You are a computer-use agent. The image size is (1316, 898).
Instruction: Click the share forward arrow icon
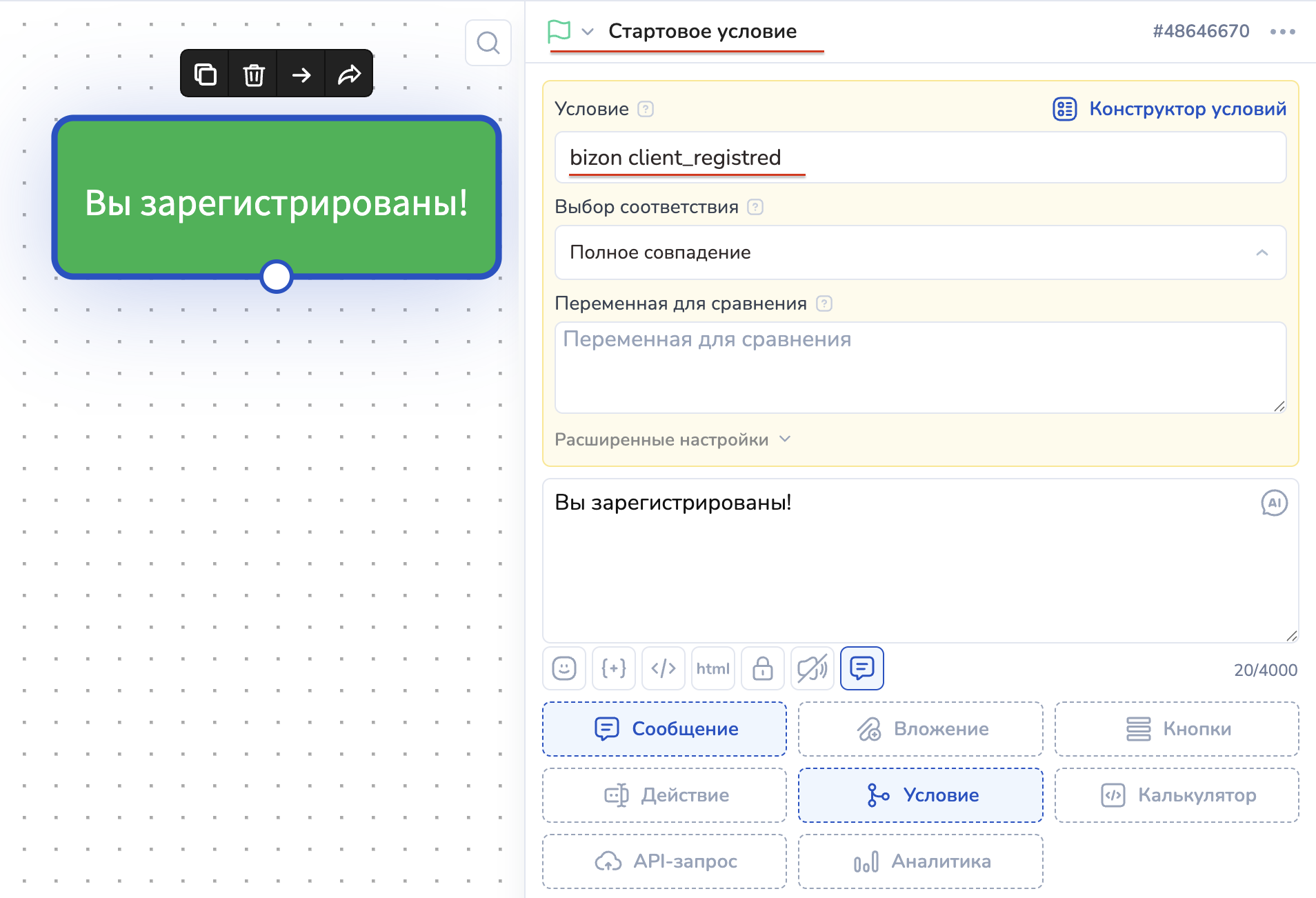click(x=349, y=74)
